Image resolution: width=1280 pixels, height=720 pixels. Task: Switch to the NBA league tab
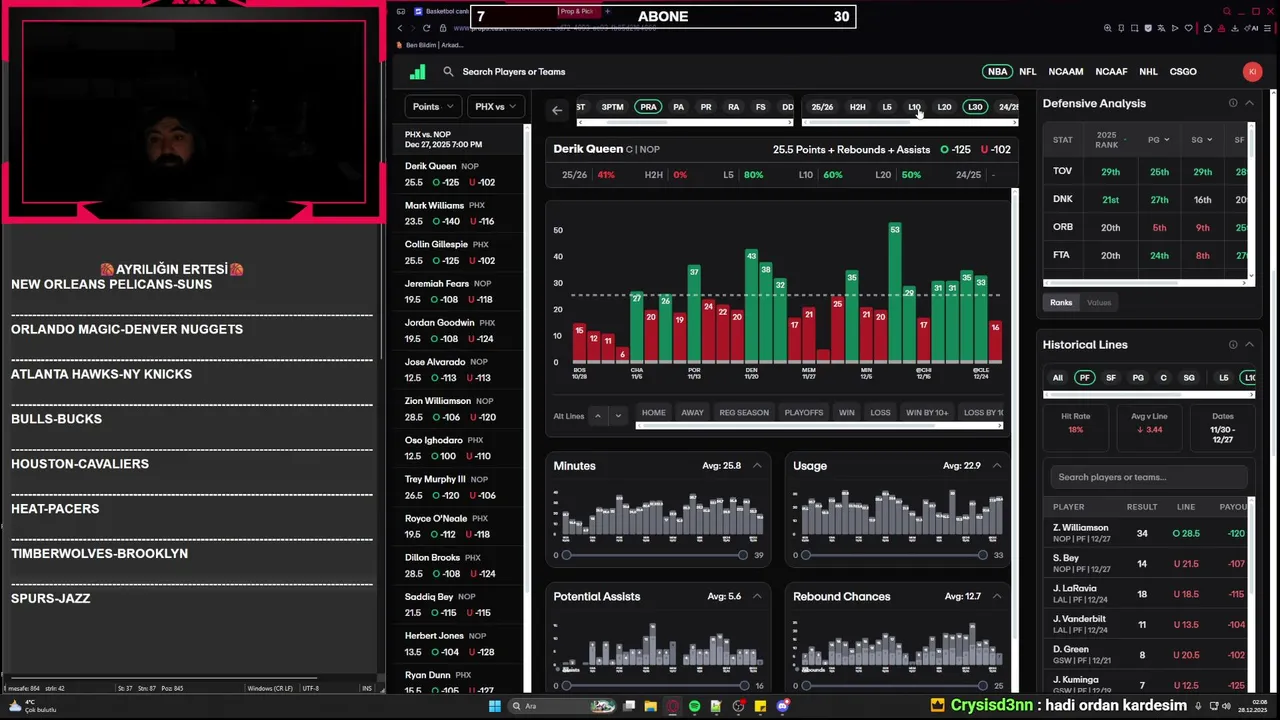(997, 71)
